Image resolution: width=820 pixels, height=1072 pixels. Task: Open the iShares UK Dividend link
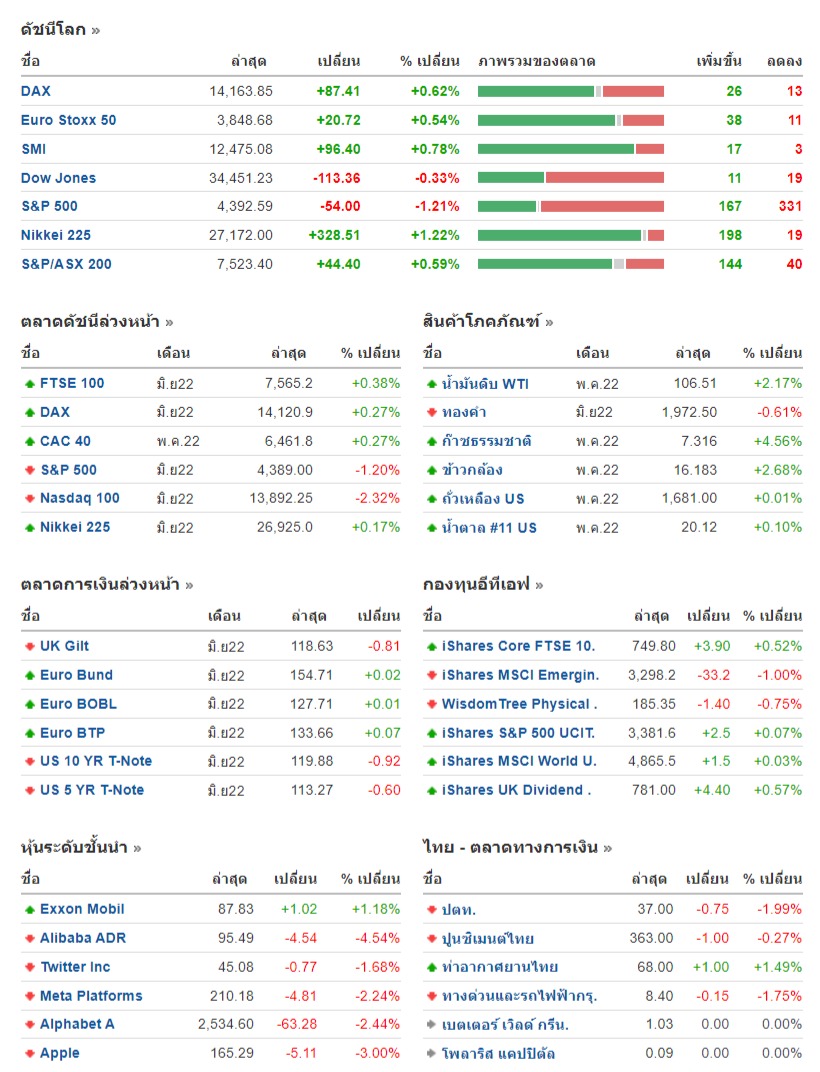516,790
